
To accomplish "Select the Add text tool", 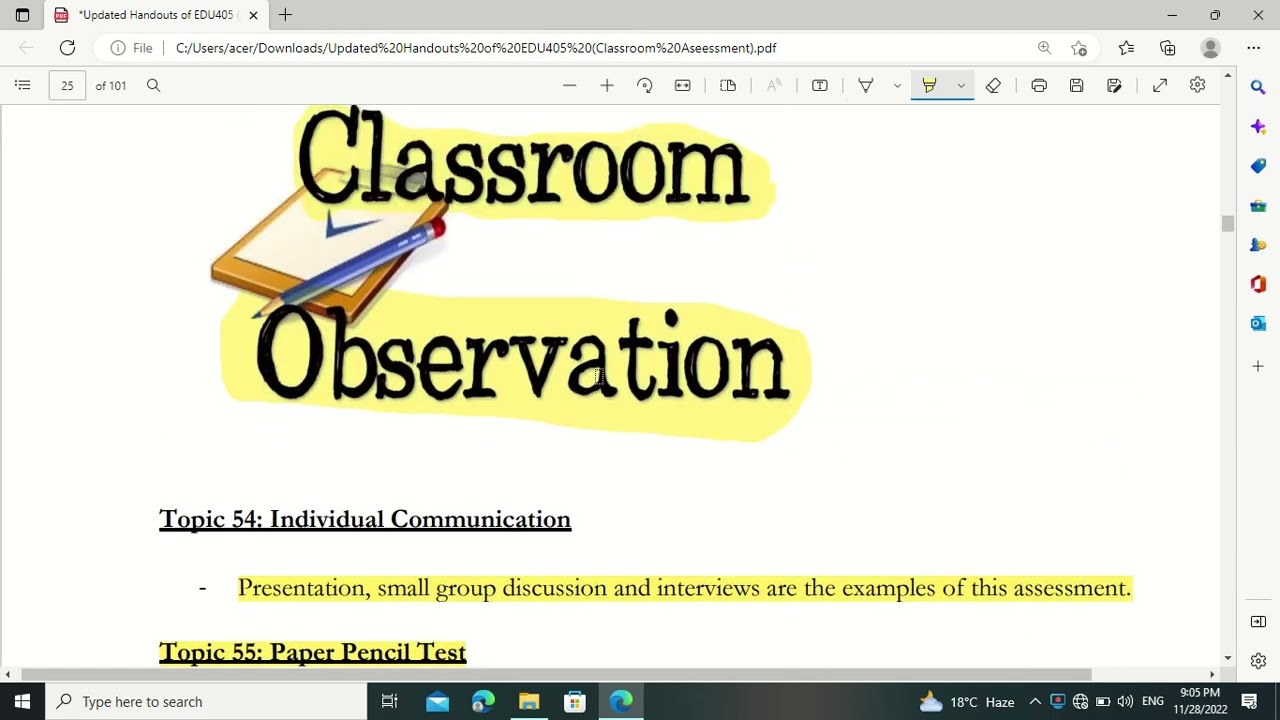I will click(x=820, y=85).
